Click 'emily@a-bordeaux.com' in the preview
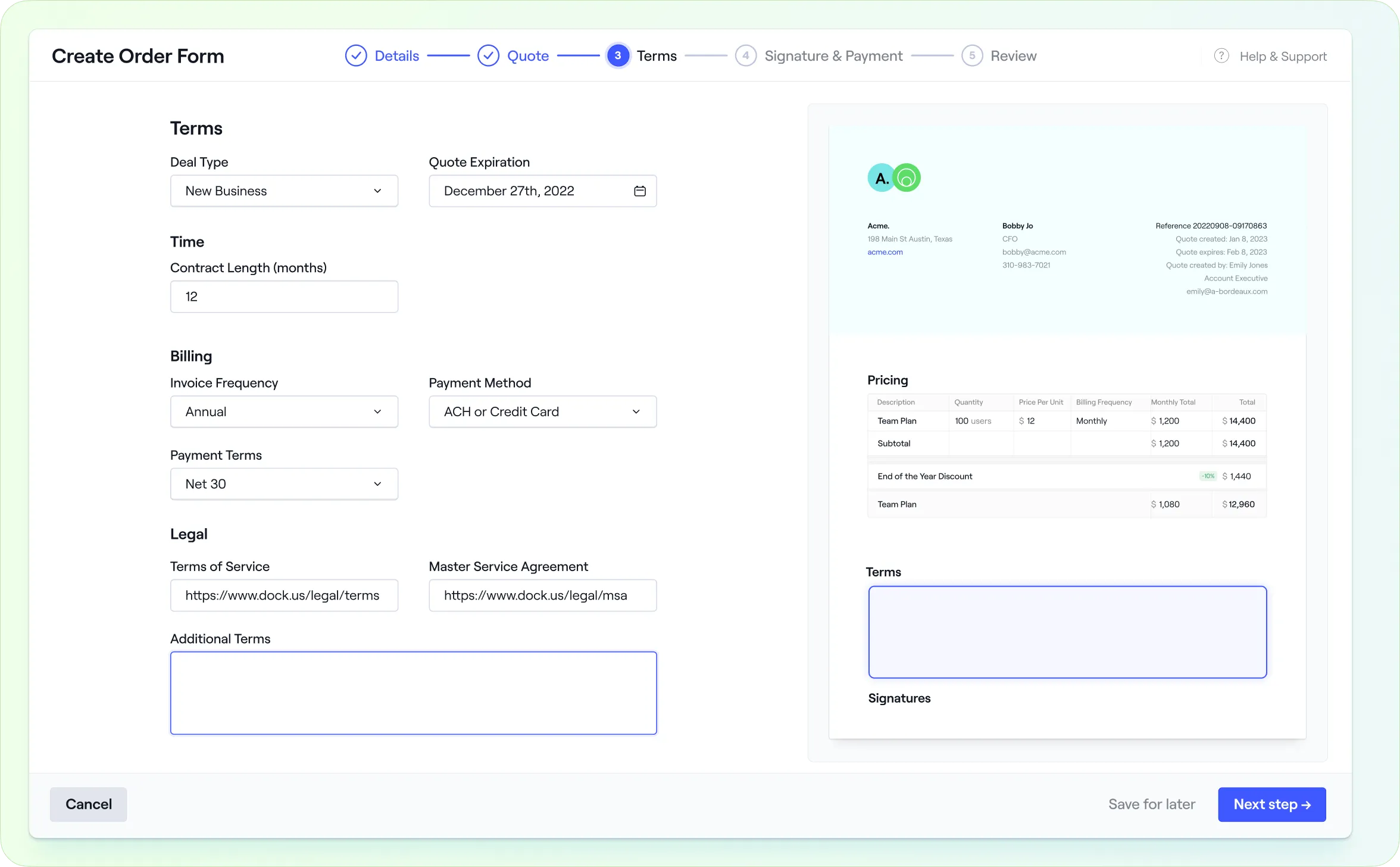1400x867 pixels. (x=1226, y=292)
